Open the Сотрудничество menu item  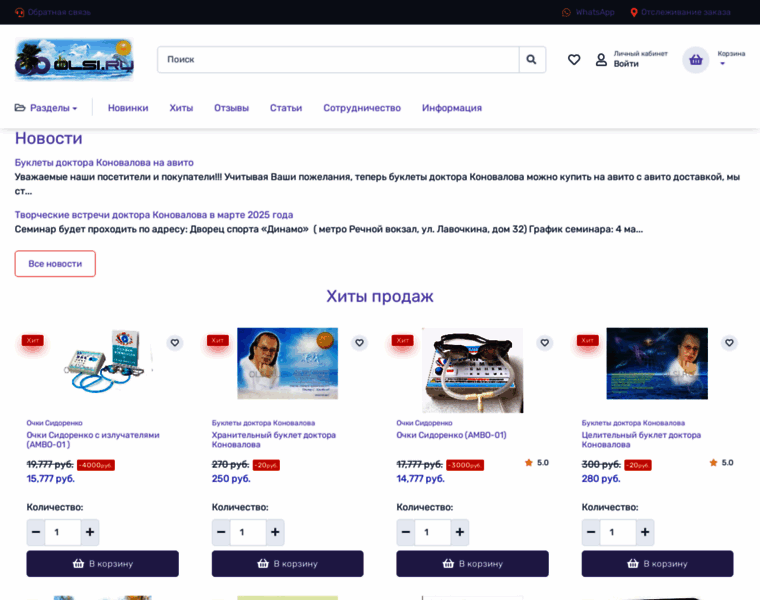click(x=362, y=108)
